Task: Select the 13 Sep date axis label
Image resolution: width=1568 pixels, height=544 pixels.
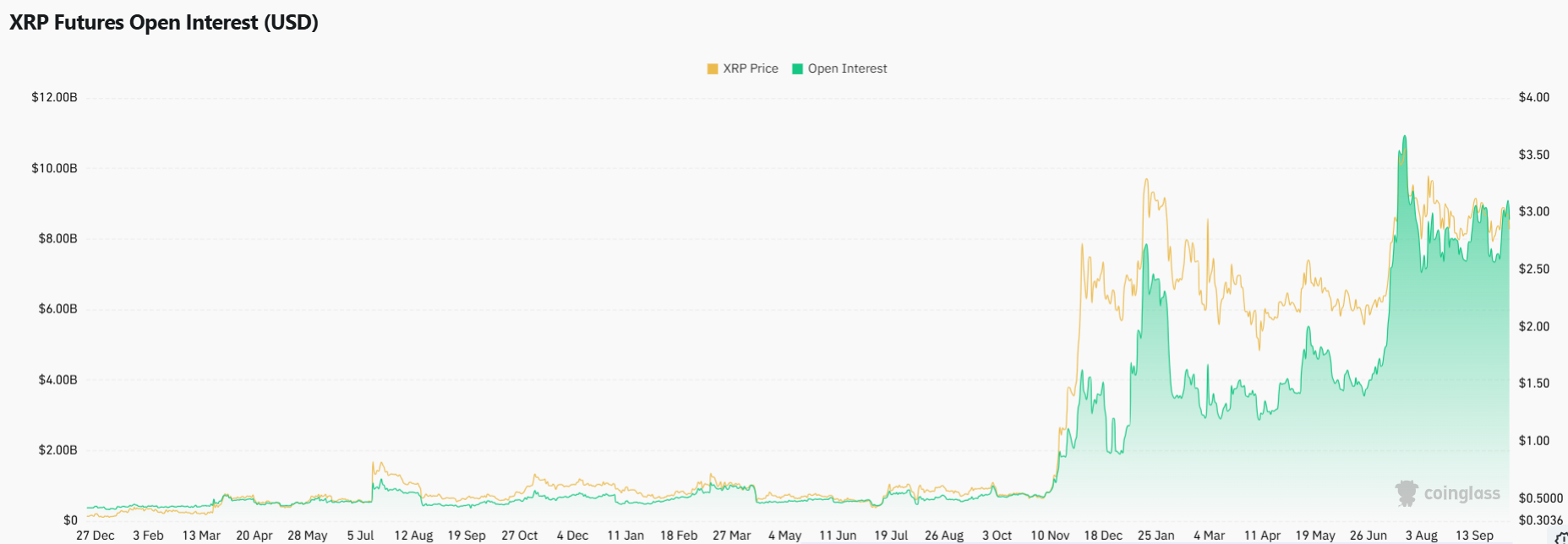Action: (1474, 536)
